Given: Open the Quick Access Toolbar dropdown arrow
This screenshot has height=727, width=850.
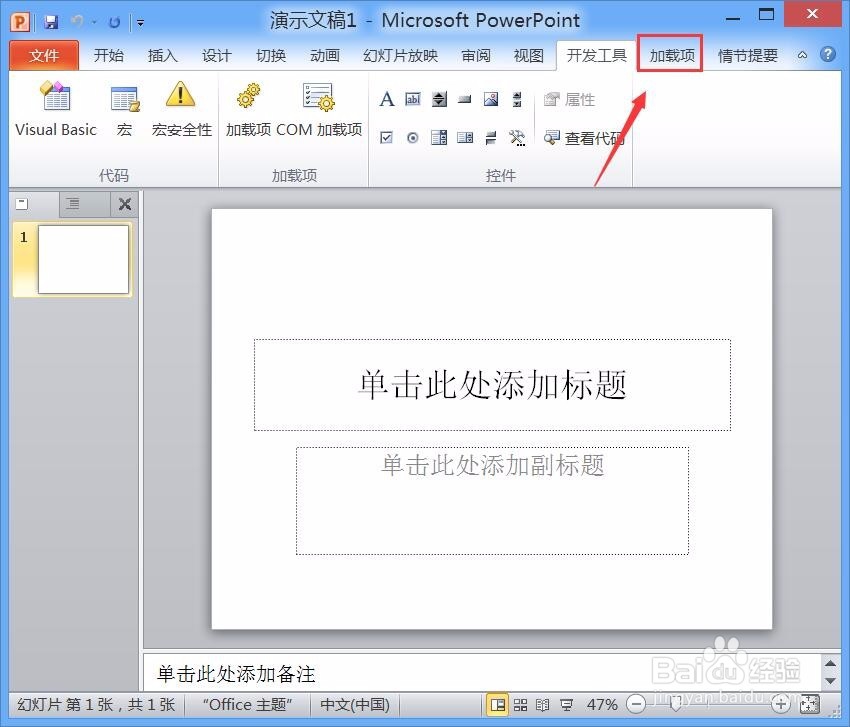Looking at the screenshot, I should tap(139, 20).
